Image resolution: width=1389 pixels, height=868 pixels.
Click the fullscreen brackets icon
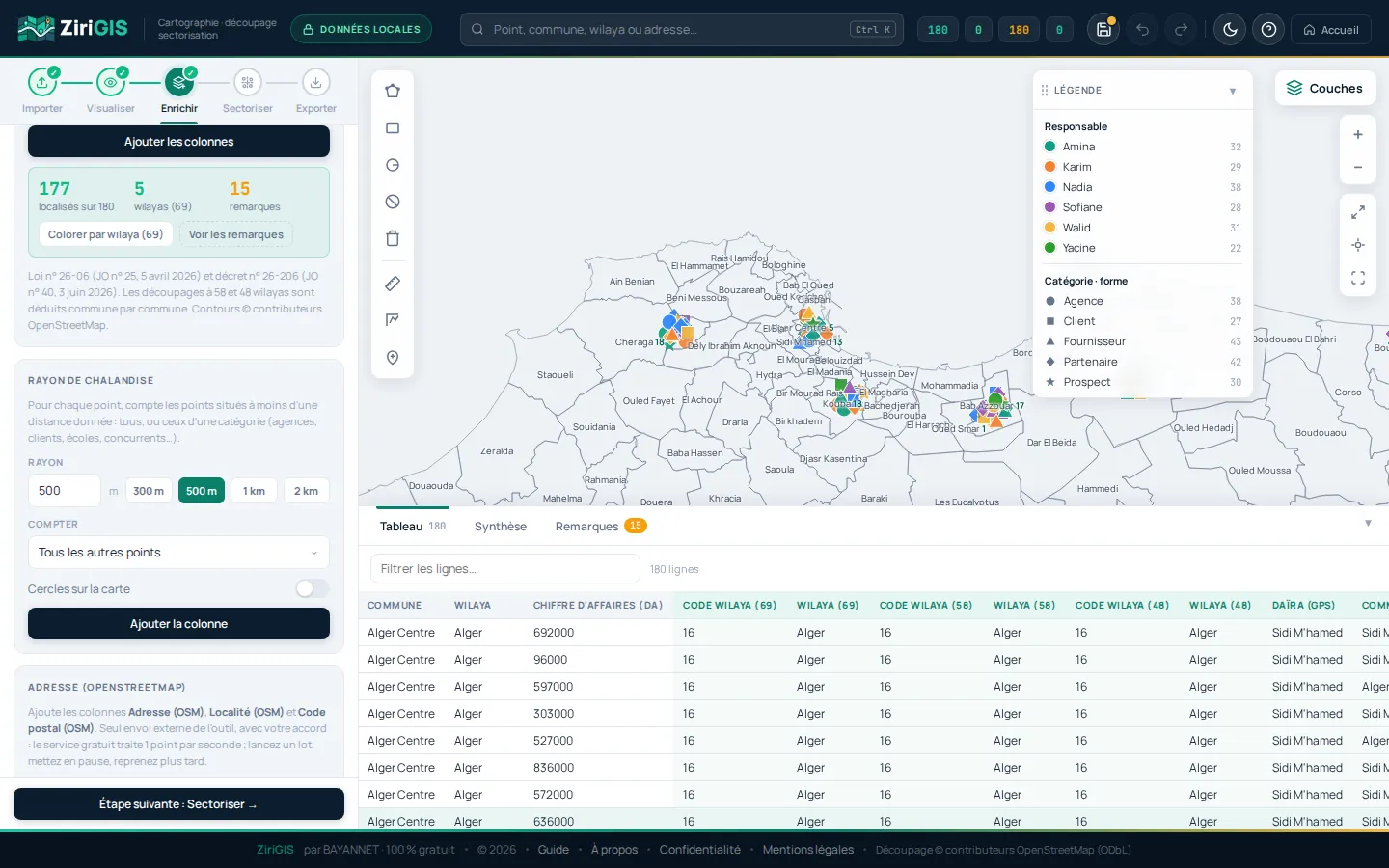1358,278
